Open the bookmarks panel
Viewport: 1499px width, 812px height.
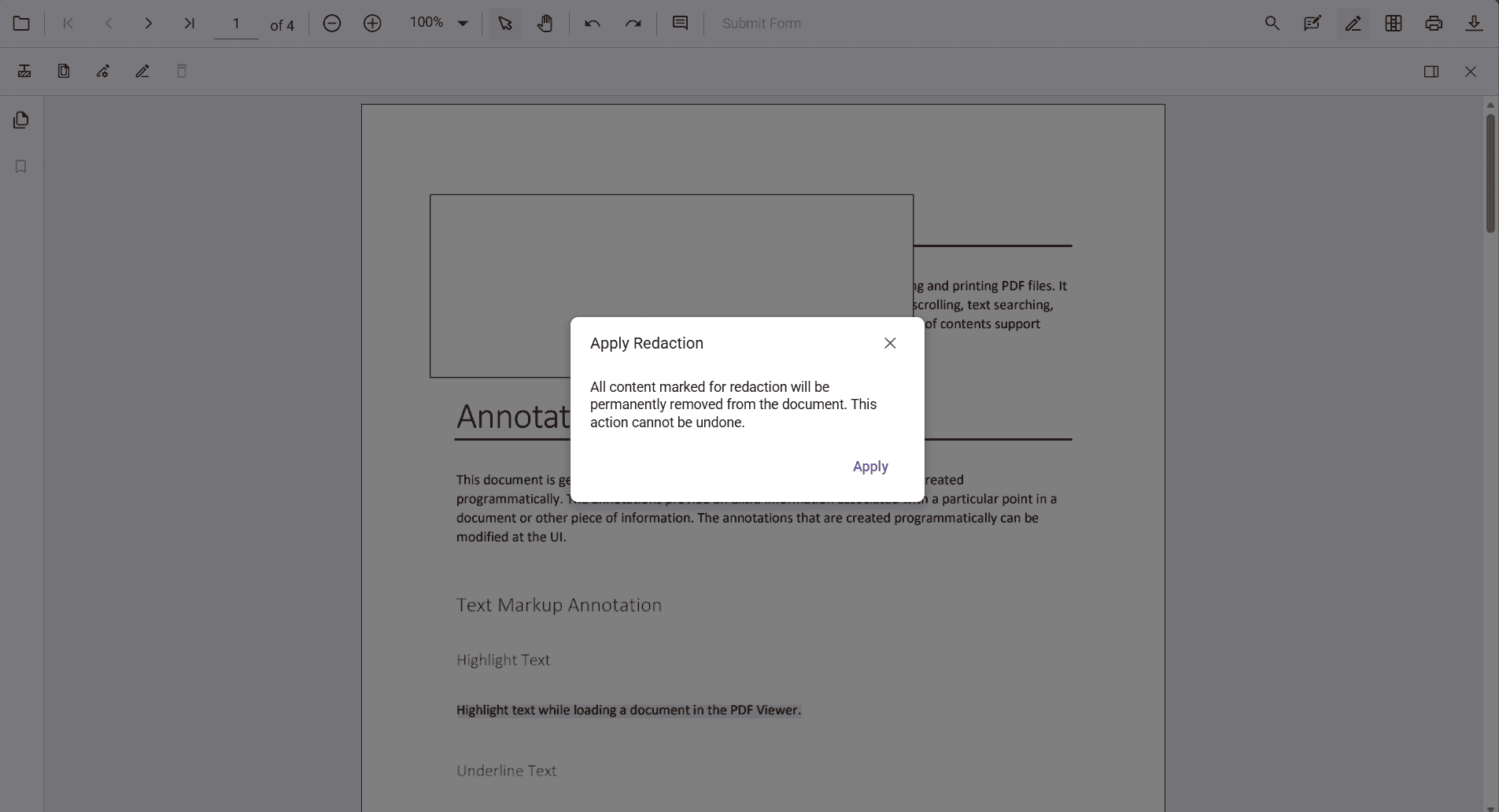20,166
